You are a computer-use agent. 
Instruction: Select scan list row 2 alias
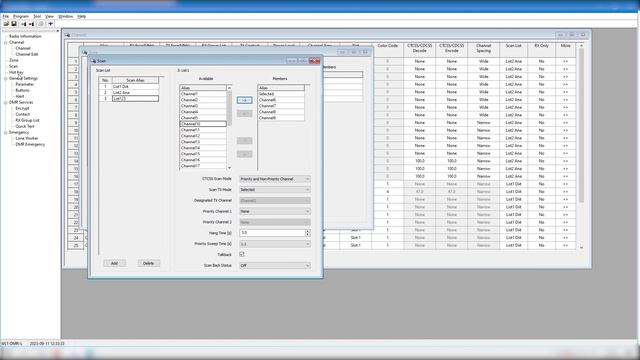[x=135, y=93]
